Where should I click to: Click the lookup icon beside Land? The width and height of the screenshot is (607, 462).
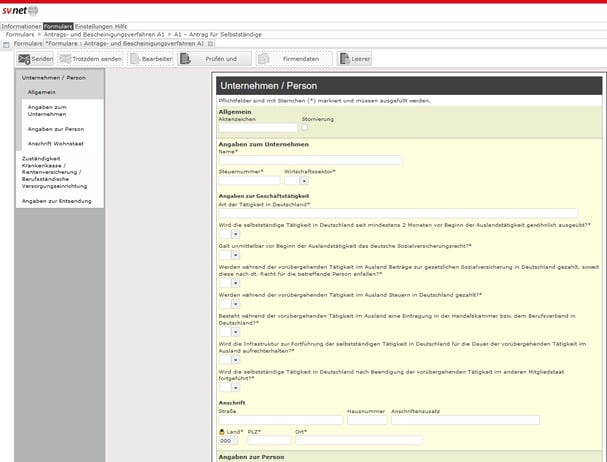tap(222, 431)
